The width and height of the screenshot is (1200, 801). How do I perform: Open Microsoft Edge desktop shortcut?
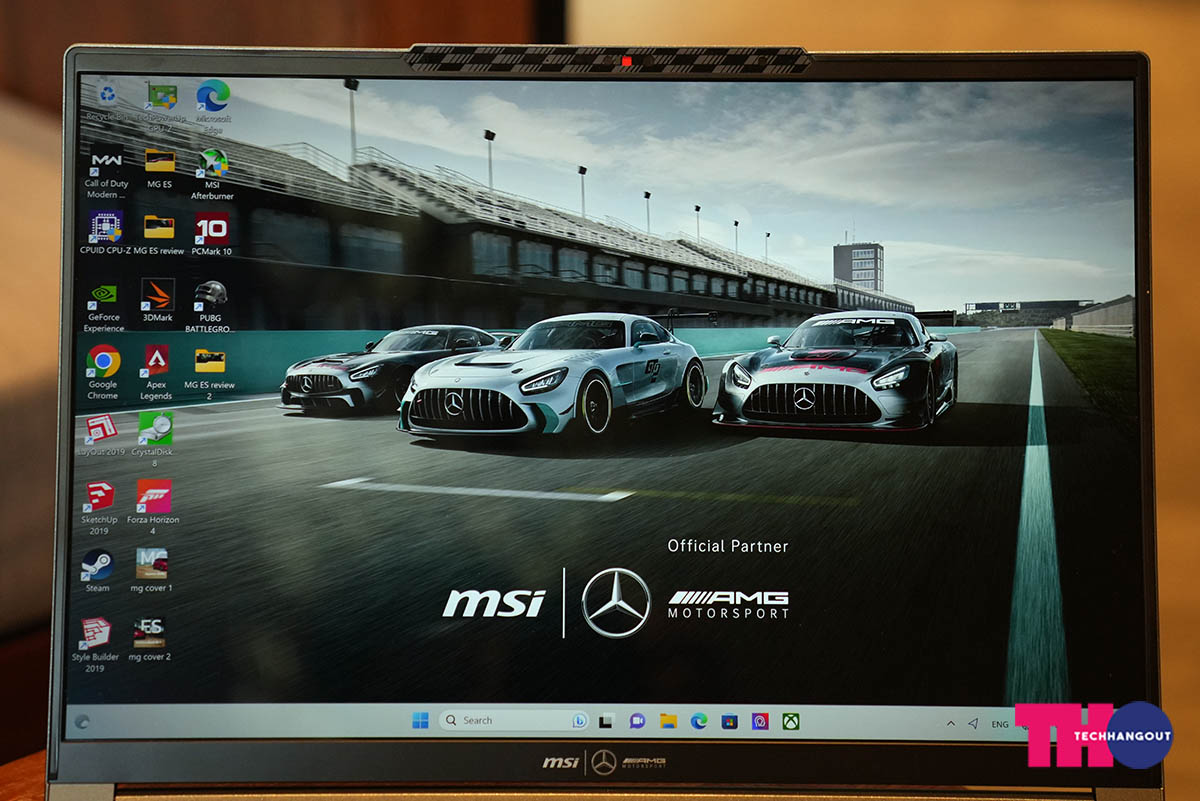213,104
